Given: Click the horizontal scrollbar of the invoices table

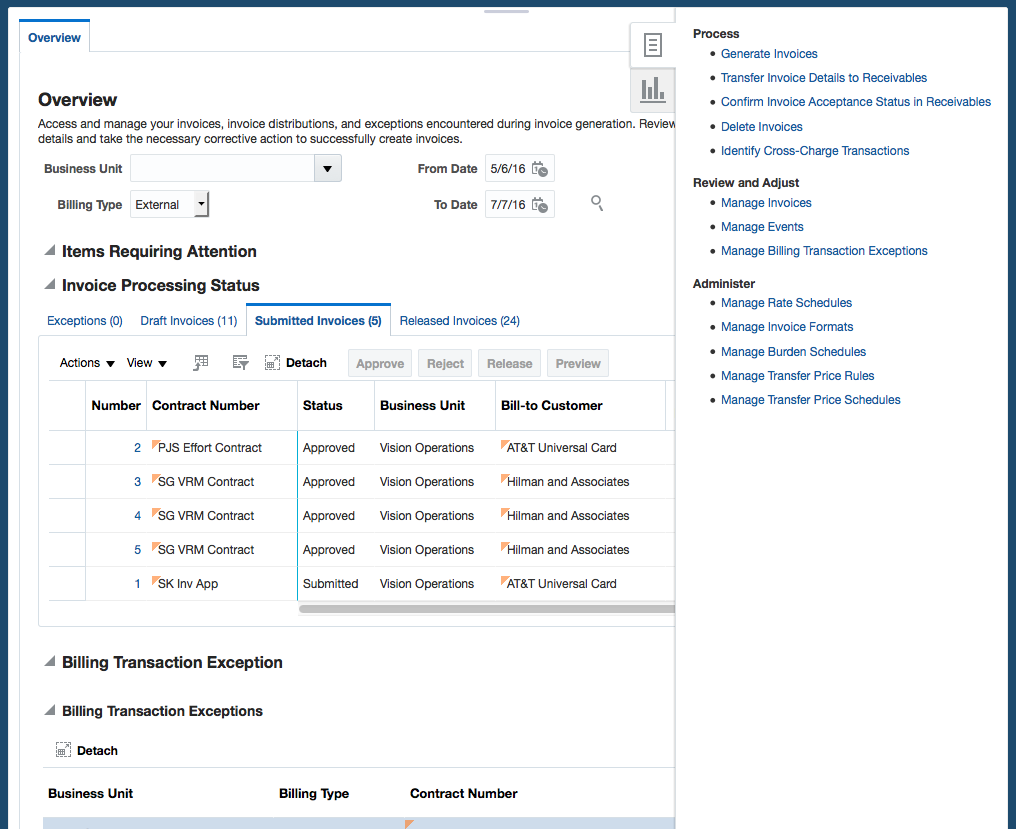Looking at the screenshot, I should pos(486,608).
